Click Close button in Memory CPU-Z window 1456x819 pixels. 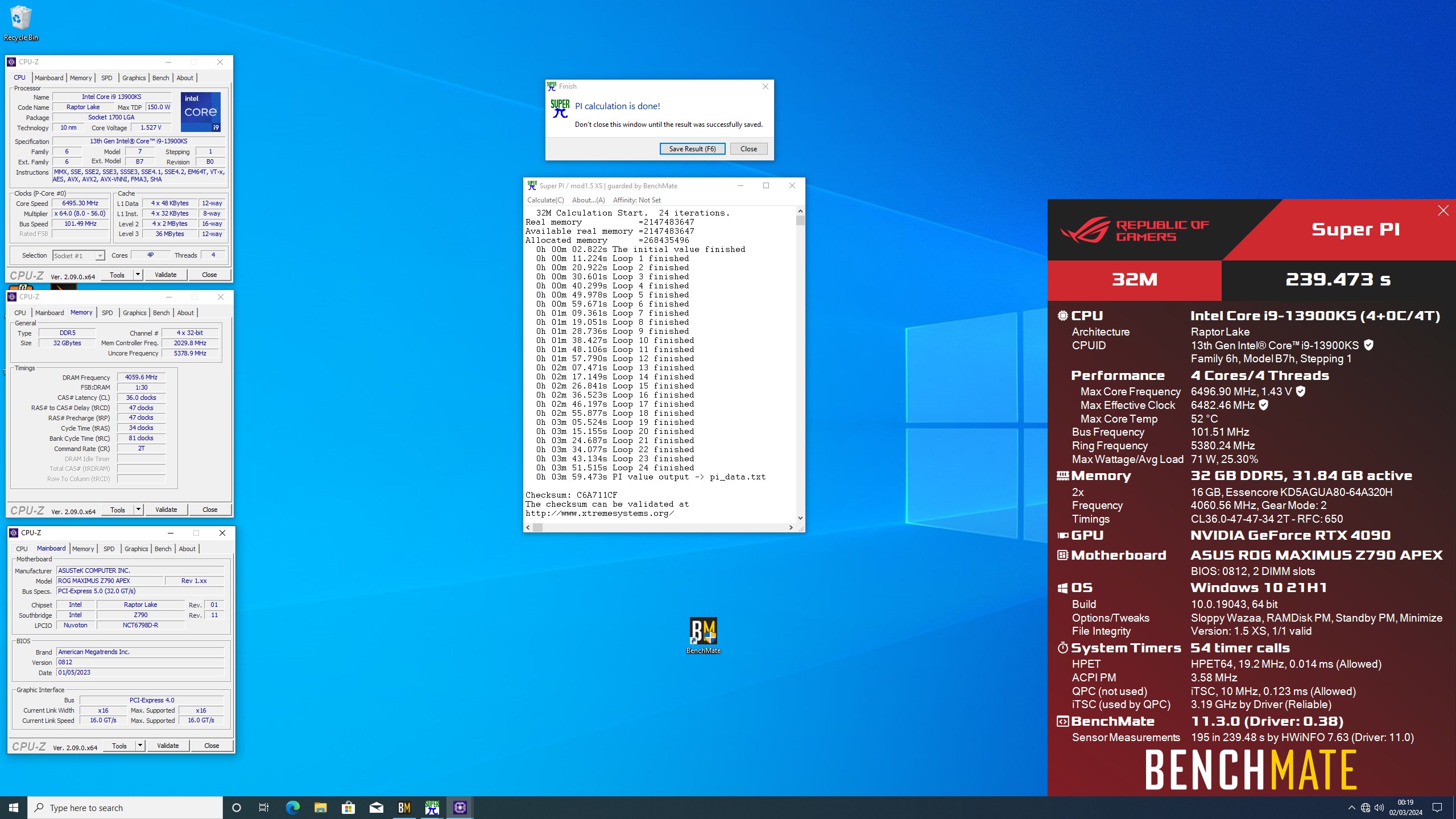tap(210, 510)
